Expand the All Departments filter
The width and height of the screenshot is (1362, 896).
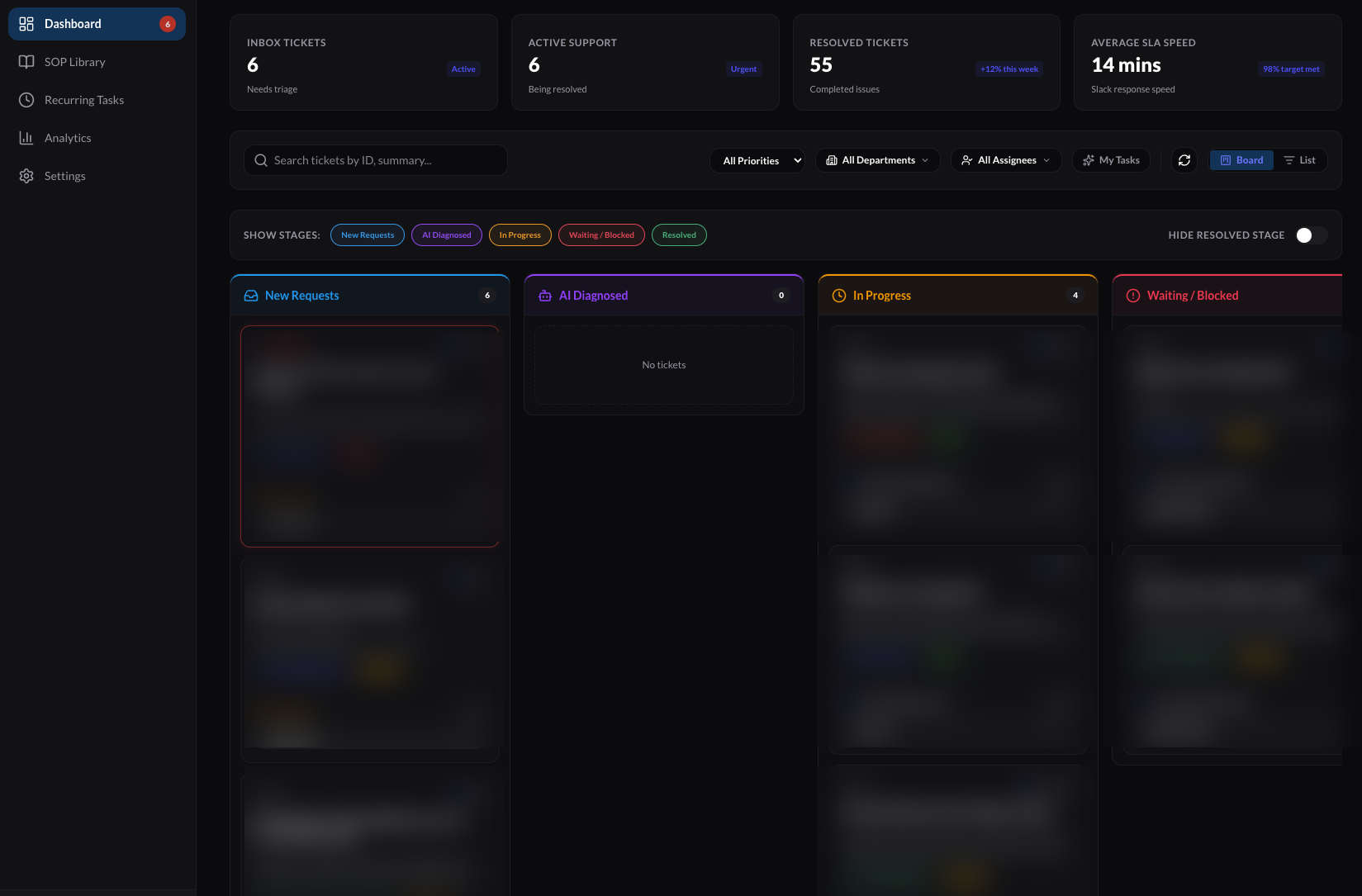tap(877, 160)
